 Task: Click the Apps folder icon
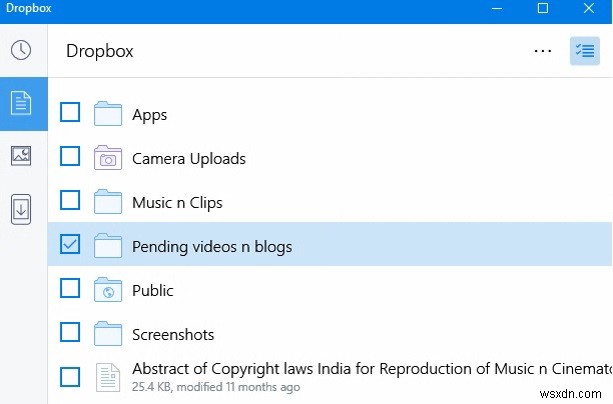(x=107, y=114)
